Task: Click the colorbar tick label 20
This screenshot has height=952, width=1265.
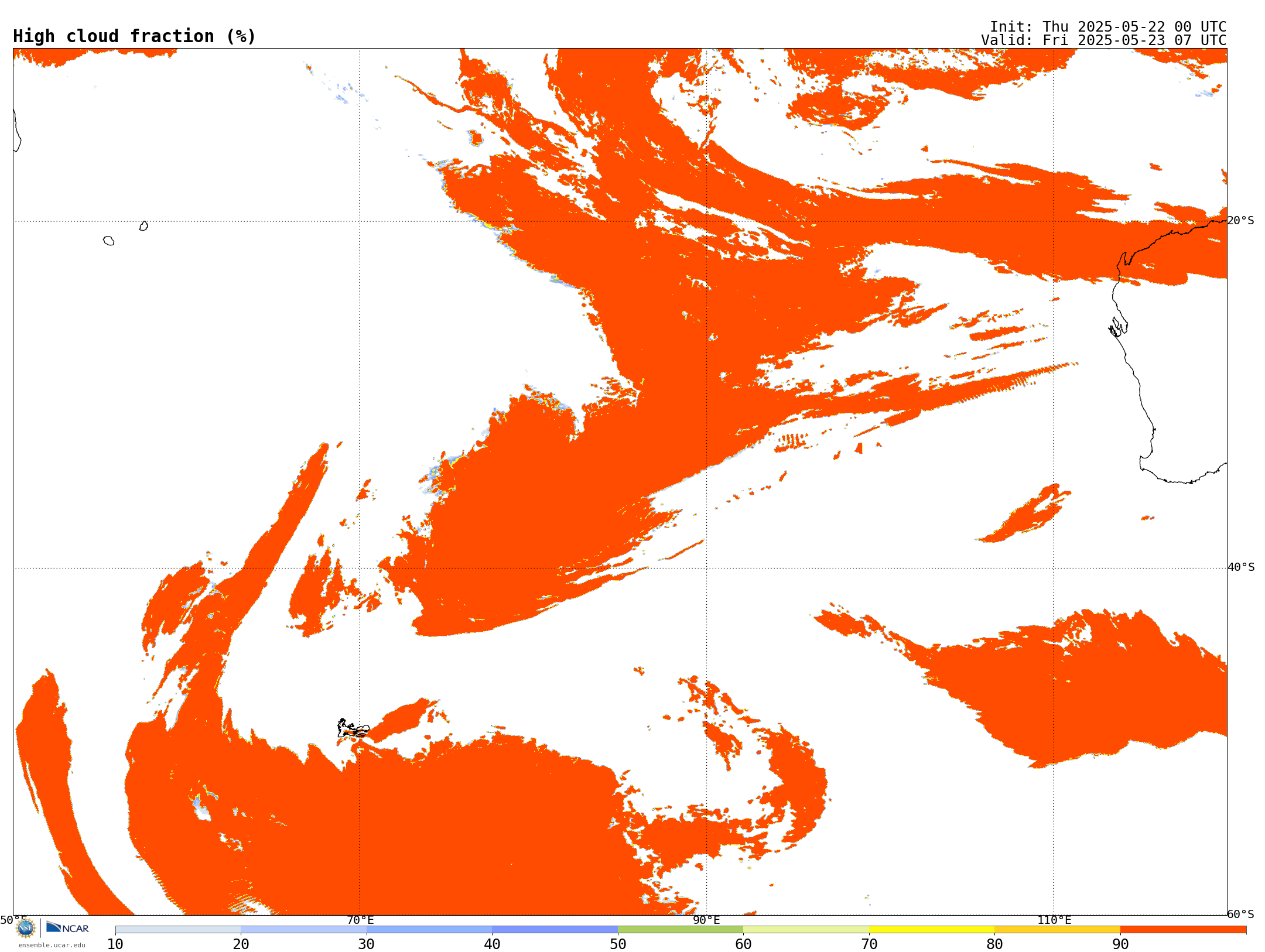Action: (241, 944)
